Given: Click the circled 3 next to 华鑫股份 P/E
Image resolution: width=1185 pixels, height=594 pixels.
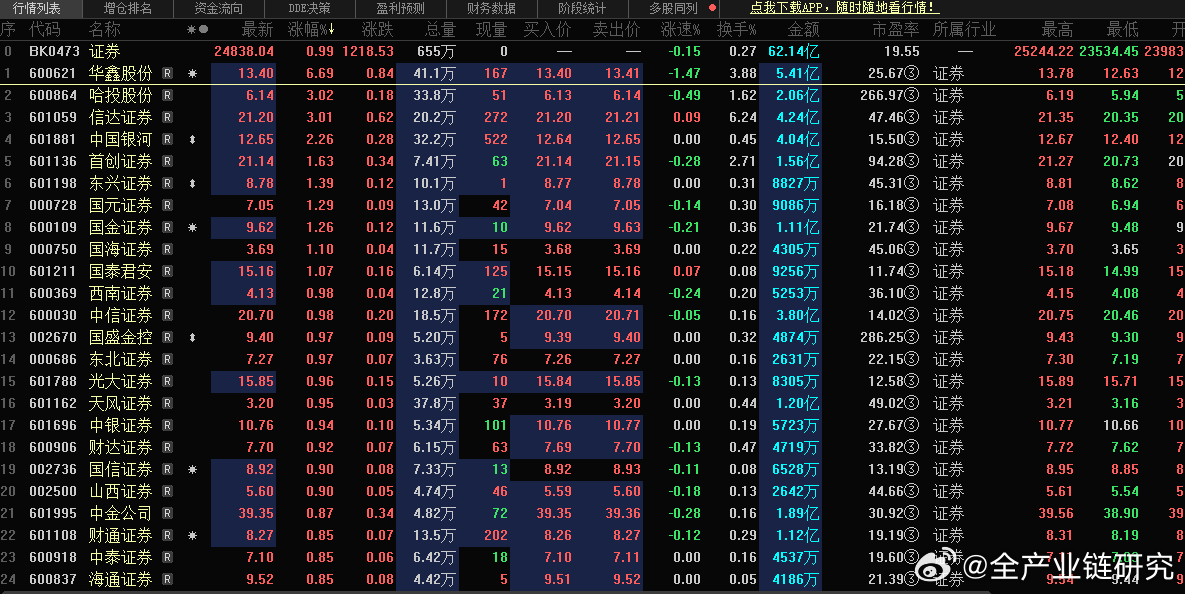Looking at the screenshot, I should coord(912,73).
